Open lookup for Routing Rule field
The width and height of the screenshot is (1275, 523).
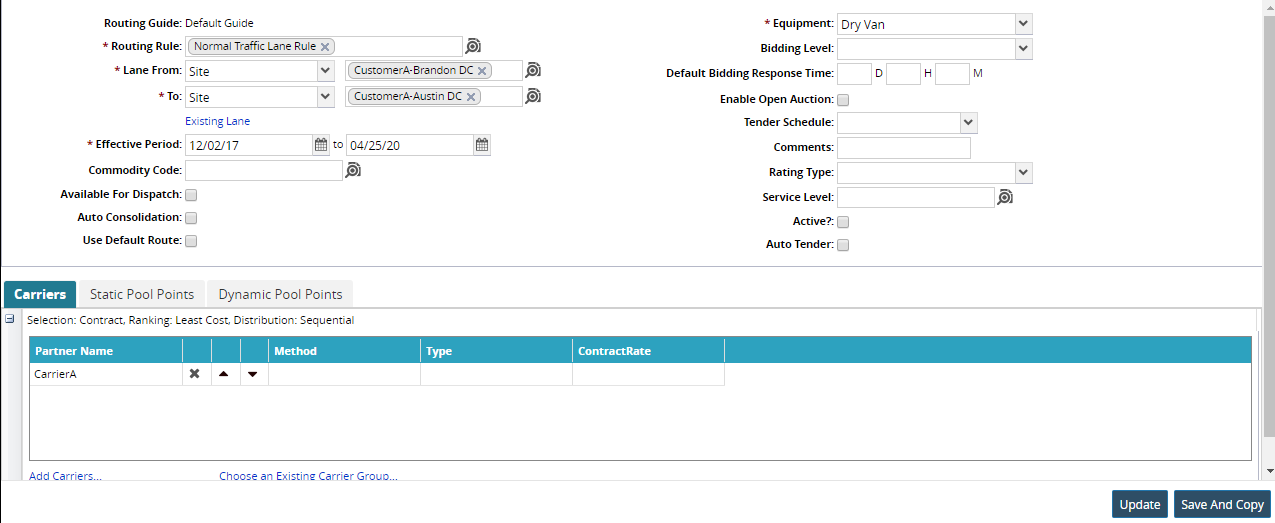474,46
